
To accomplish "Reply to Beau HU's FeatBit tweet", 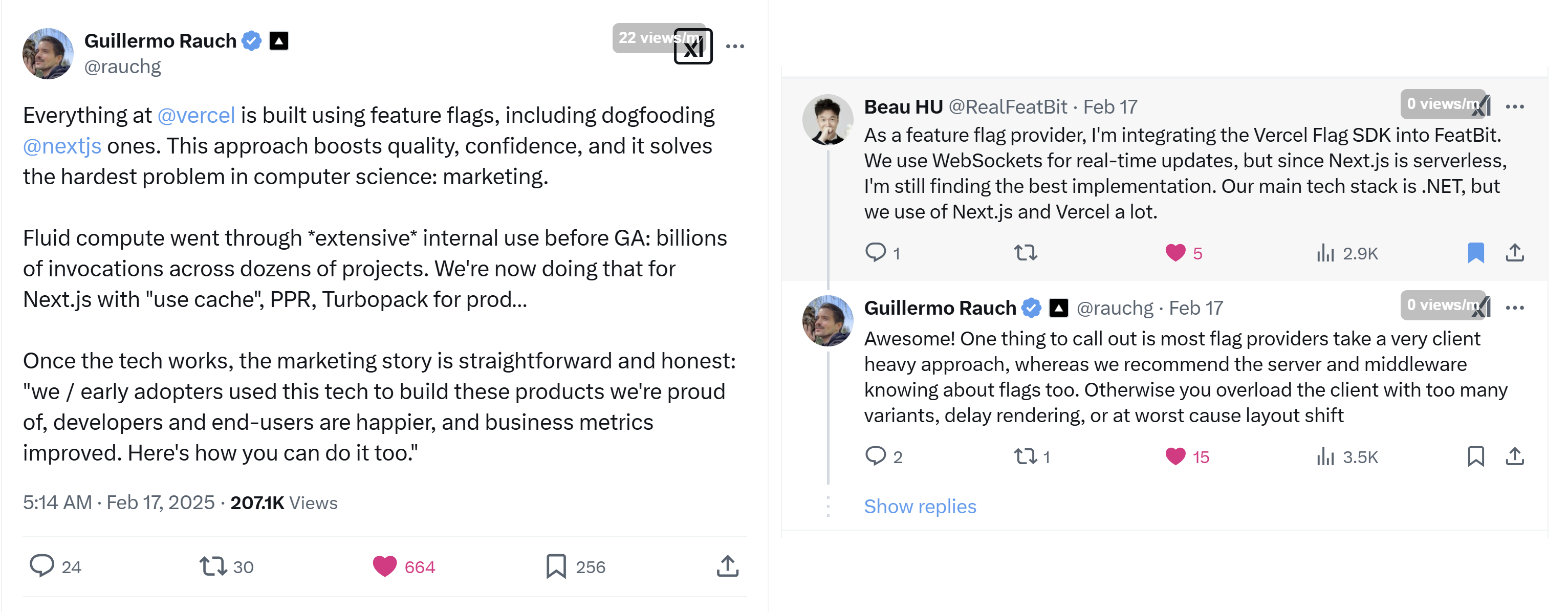I will click(882, 252).
